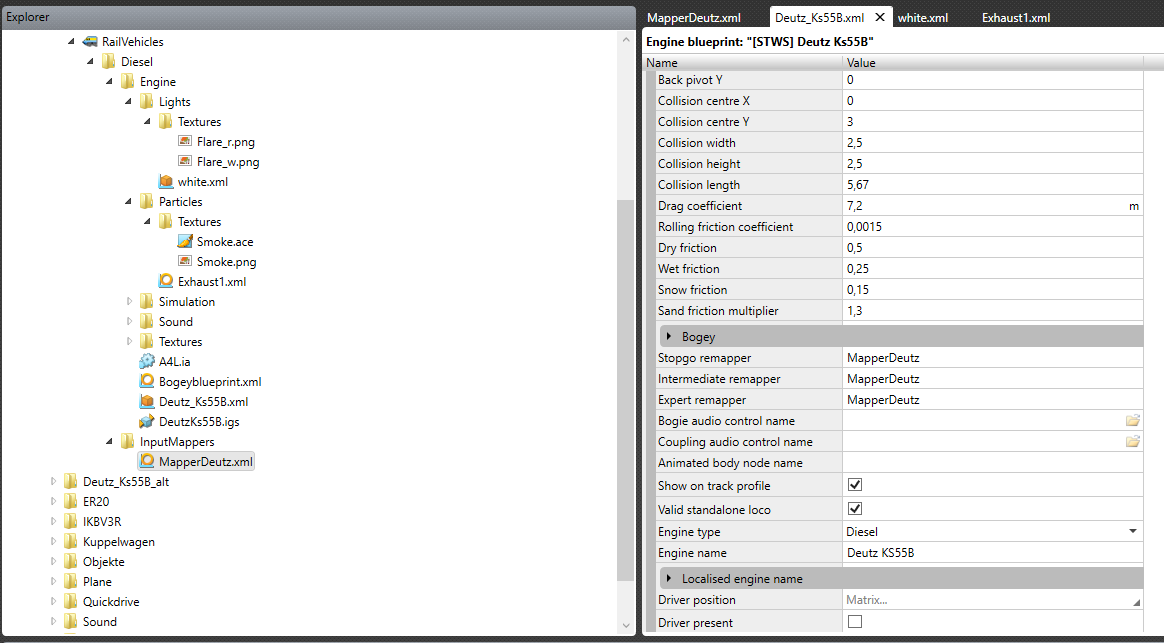
Task: Click the Particles folder icon
Action: coord(147,201)
